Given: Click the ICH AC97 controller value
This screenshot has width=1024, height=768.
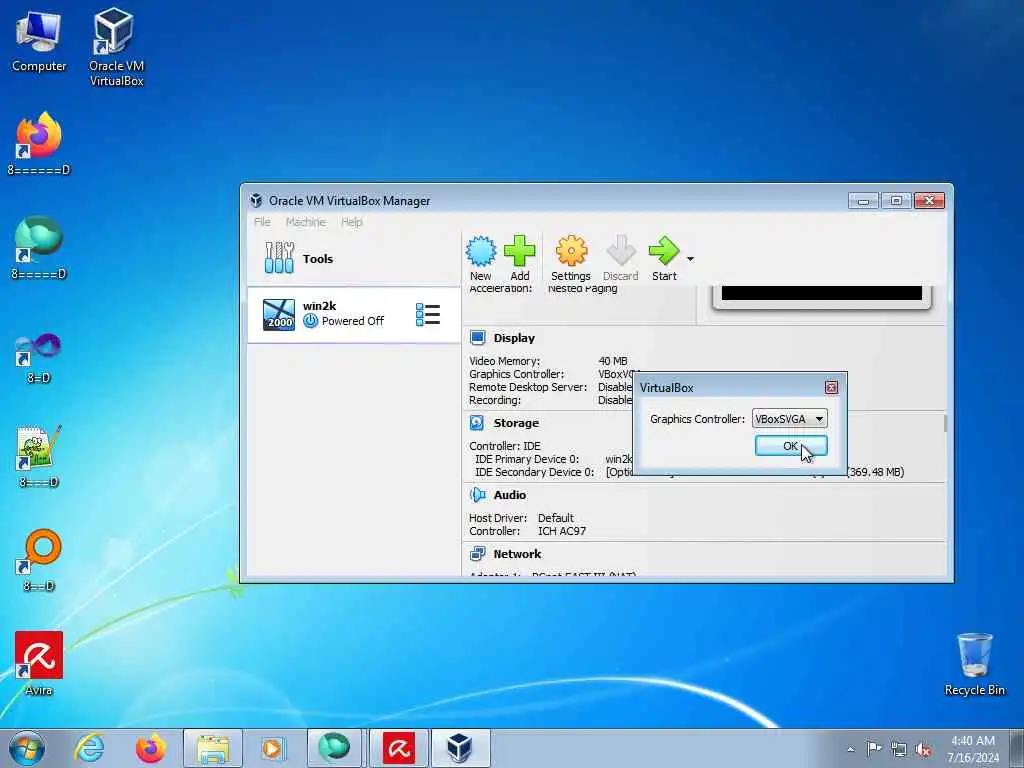Looking at the screenshot, I should 562,531.
